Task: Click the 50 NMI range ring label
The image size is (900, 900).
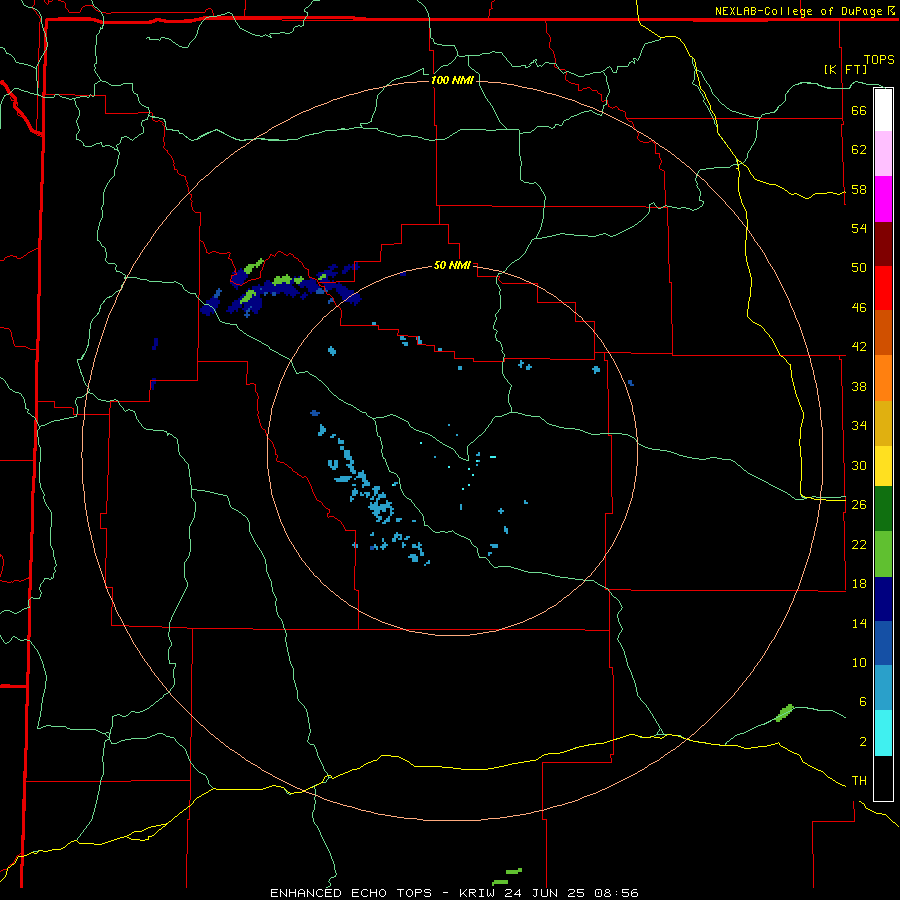Action: tap(452, 265)
